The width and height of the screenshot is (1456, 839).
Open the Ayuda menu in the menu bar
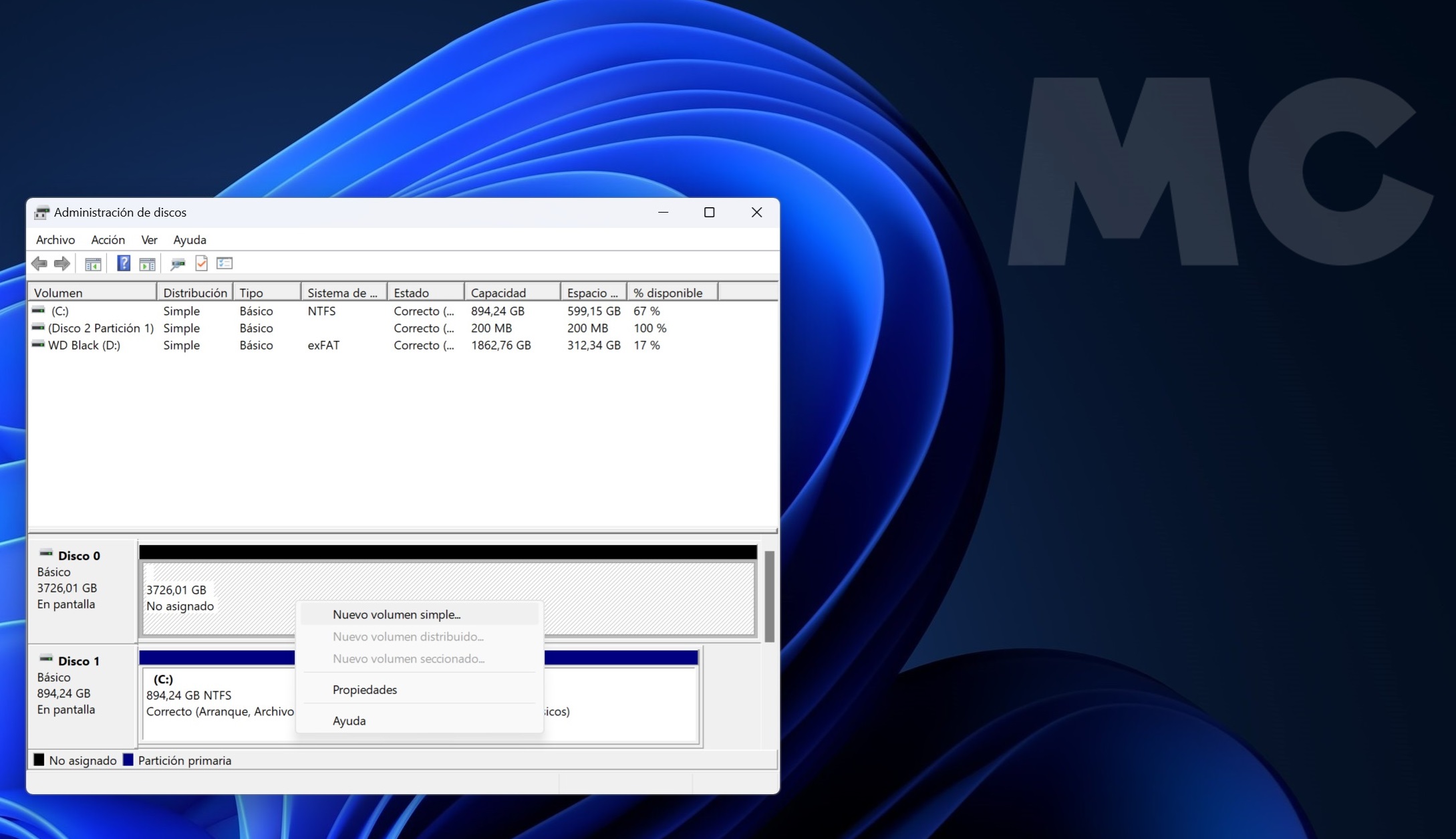pos(190,239)
